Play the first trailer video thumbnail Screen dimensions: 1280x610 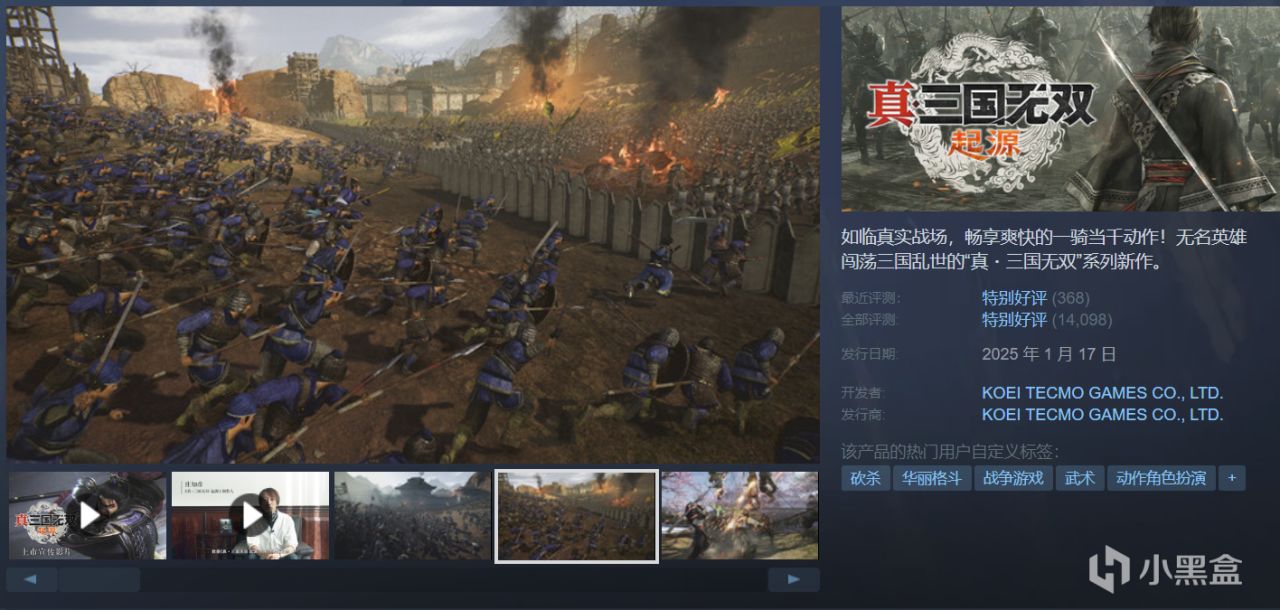[x=88, y=516]
